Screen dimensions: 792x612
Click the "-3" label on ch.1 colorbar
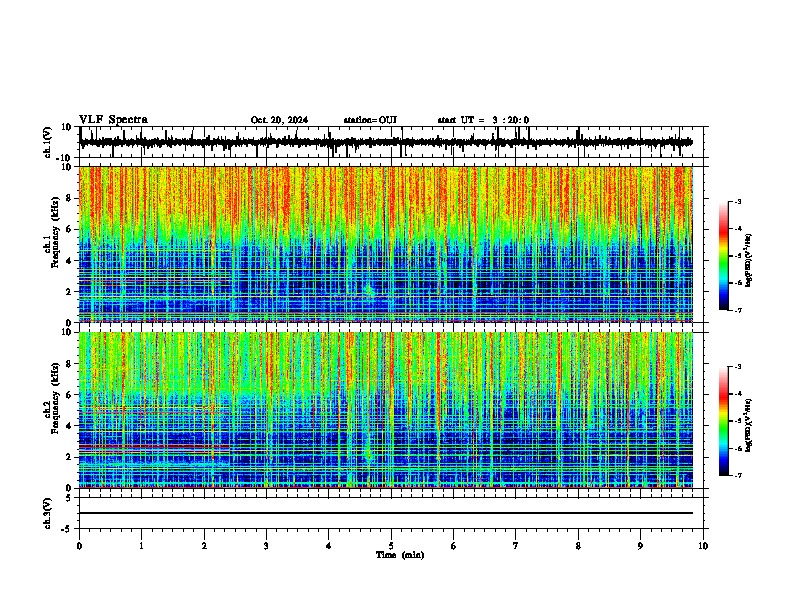(738, 201)
